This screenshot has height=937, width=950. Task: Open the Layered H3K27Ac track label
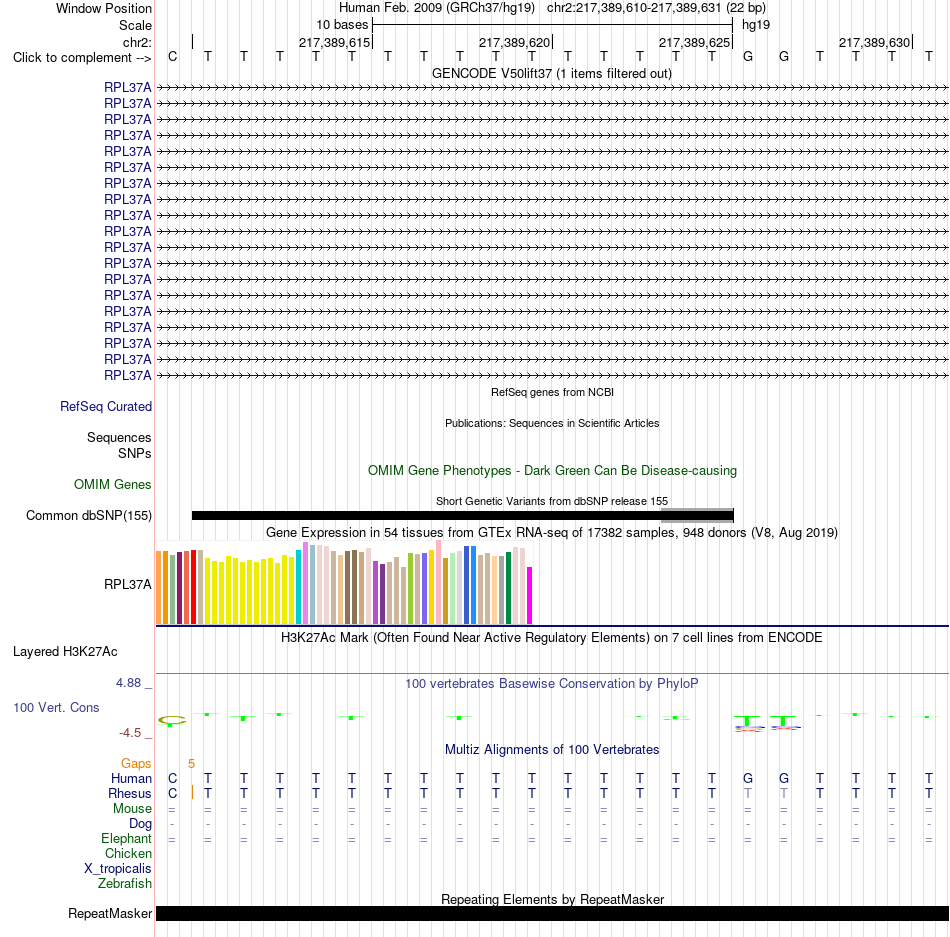click(x=65, y=652)
